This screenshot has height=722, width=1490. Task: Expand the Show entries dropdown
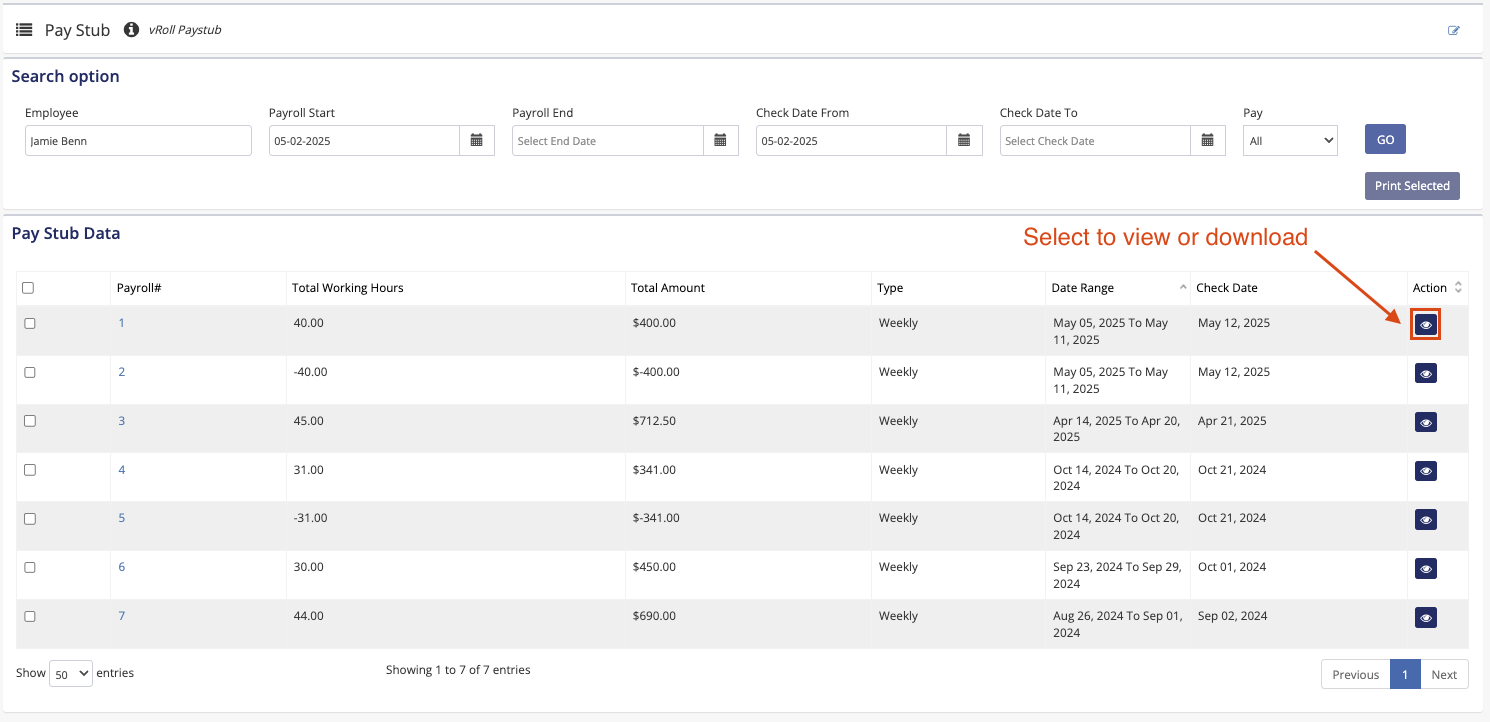pyautogui.click(x=71, y=674)
